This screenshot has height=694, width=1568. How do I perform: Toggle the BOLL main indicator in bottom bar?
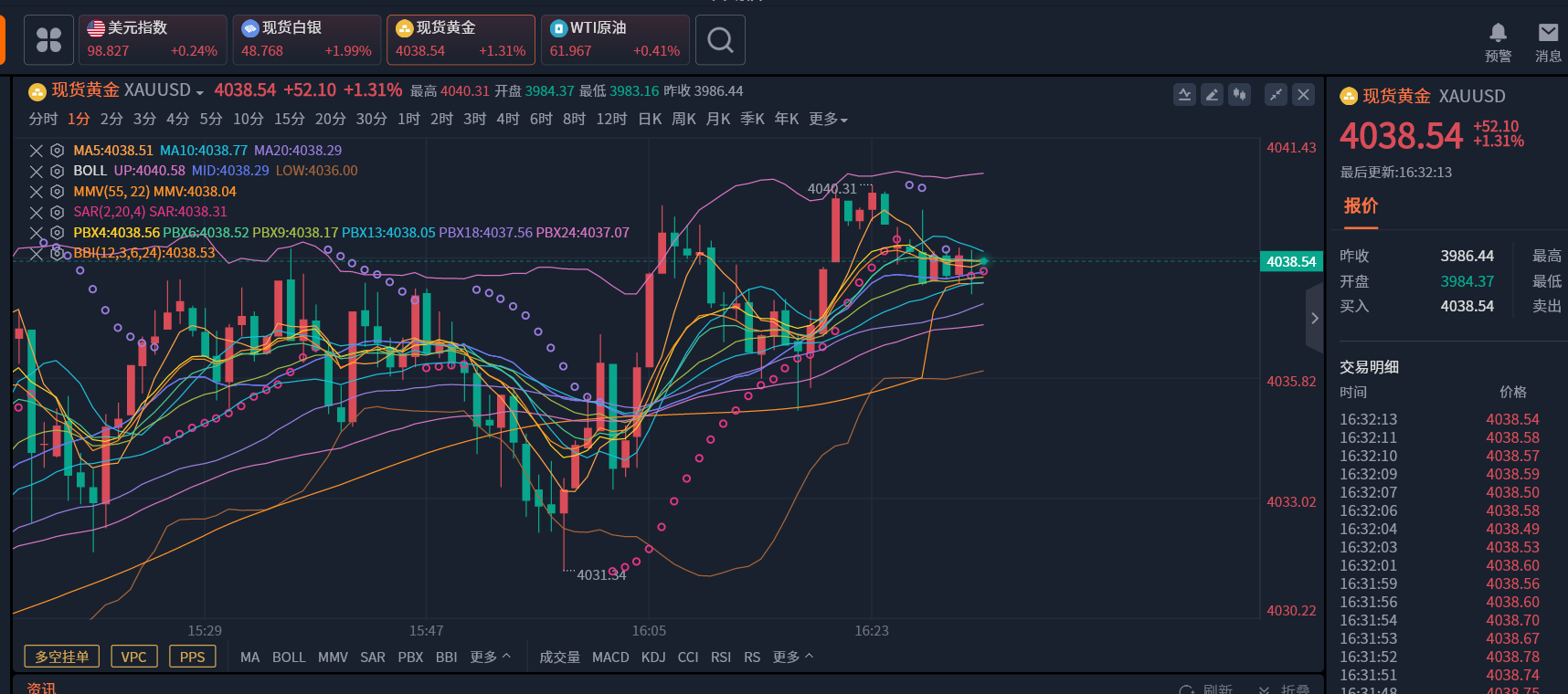(289, 657)
